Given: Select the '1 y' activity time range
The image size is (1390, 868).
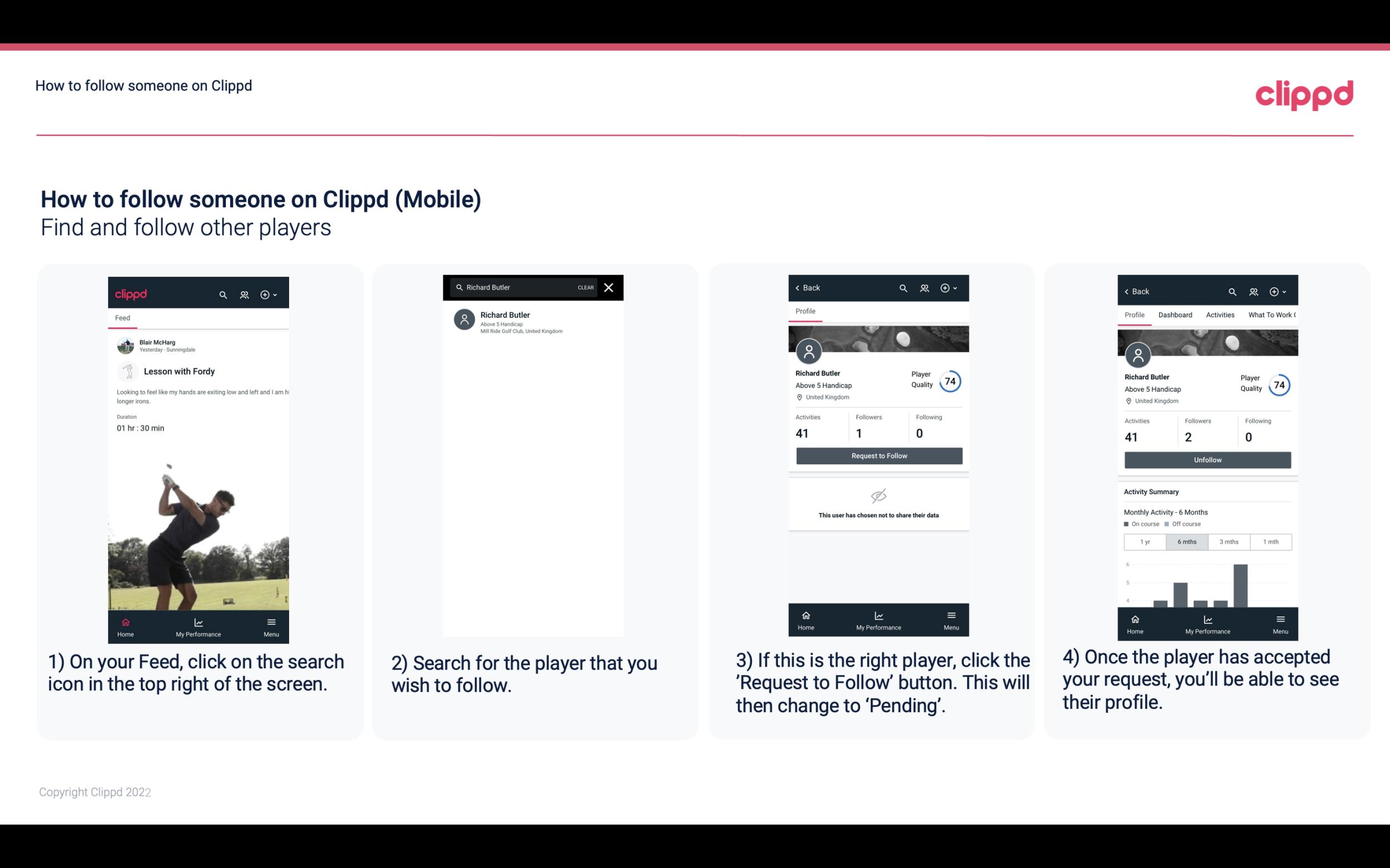Looking at the screenshot, I should coord(1144,541).
